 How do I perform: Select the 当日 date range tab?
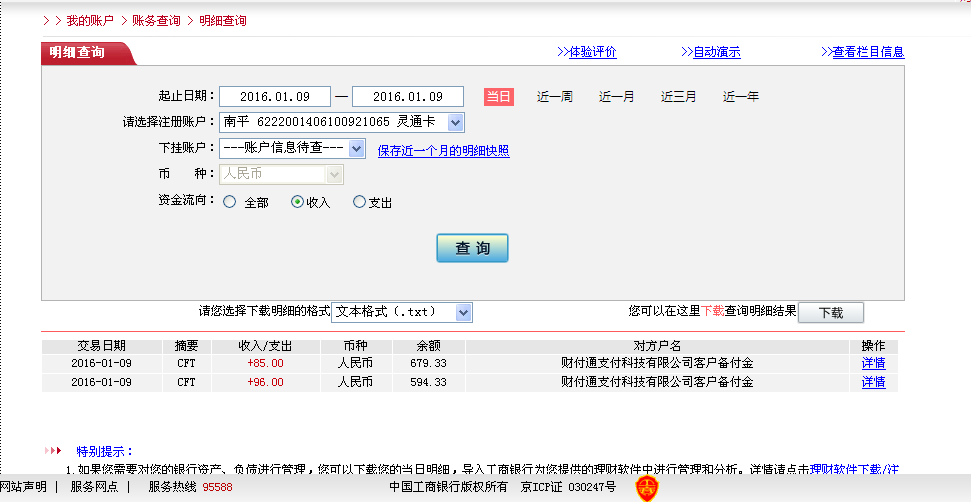pos(499,97)
